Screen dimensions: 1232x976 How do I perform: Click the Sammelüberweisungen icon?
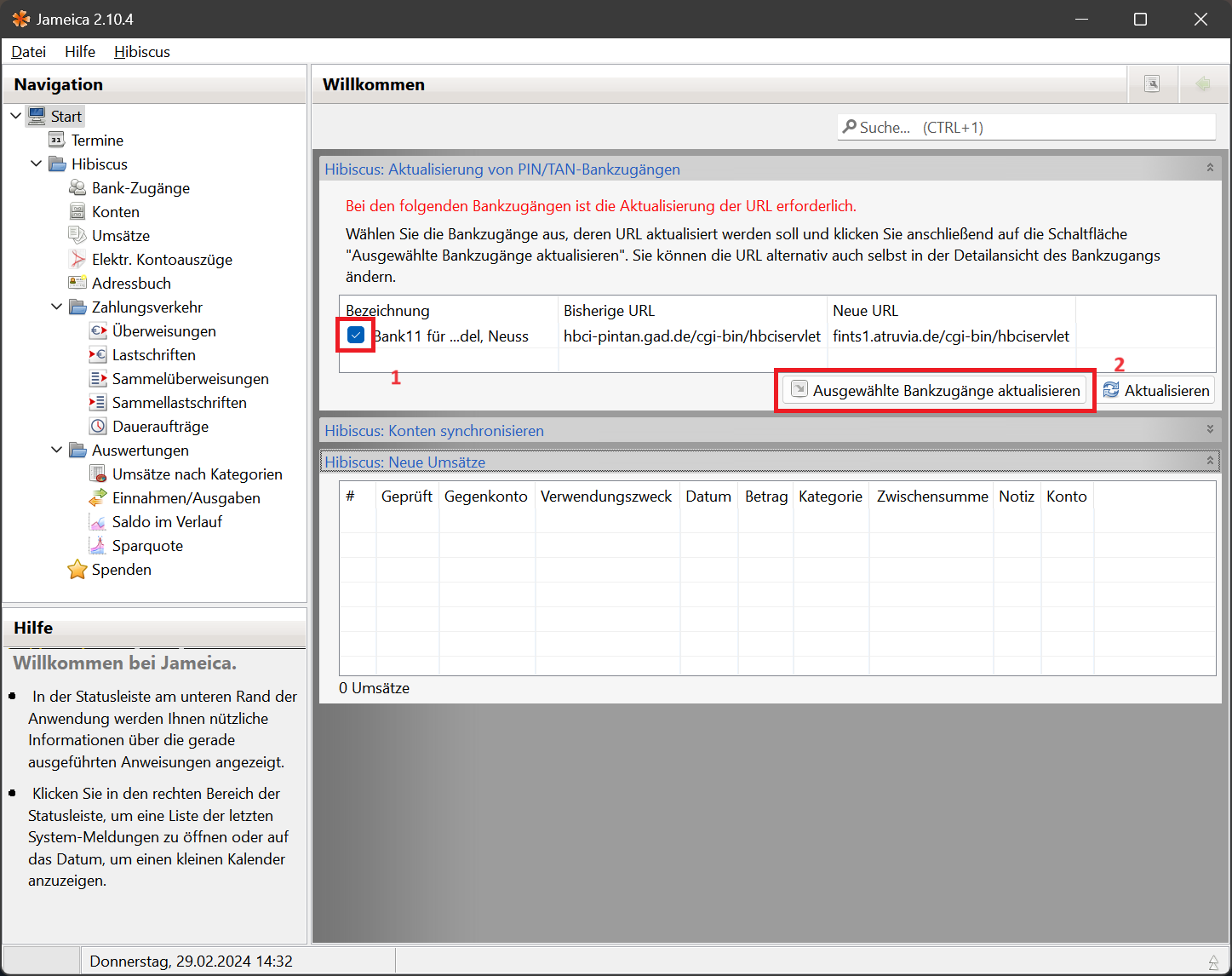pos(98,378)
